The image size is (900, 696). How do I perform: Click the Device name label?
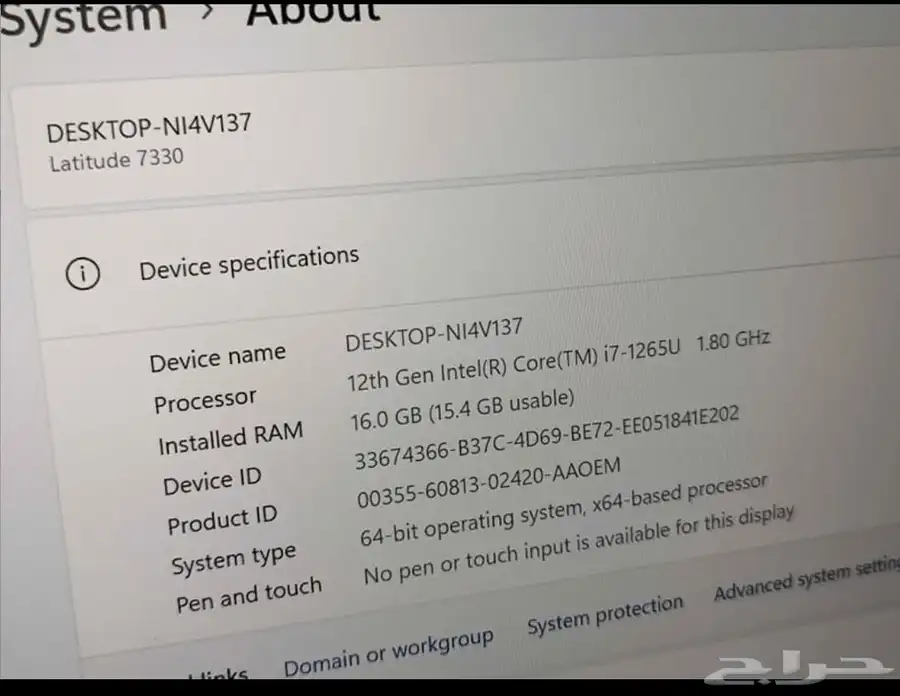click(x=218, y=358)
